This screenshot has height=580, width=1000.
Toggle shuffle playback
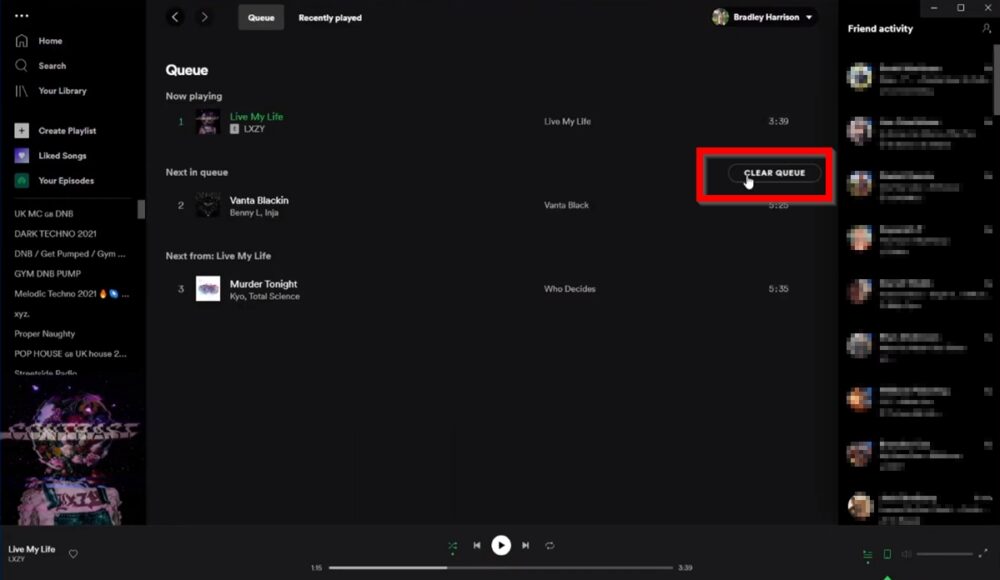tap(453, 545)
